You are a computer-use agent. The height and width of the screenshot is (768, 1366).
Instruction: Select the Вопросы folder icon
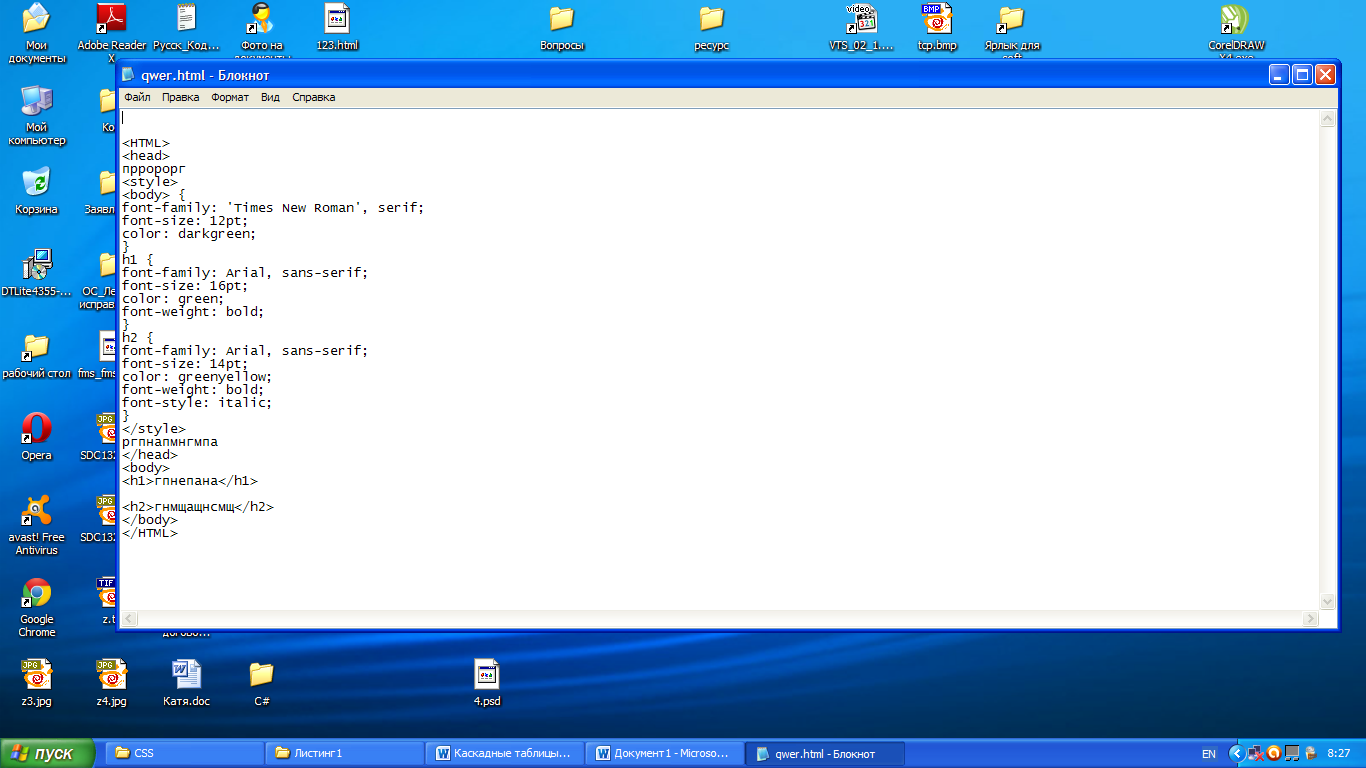click(562, 28)
